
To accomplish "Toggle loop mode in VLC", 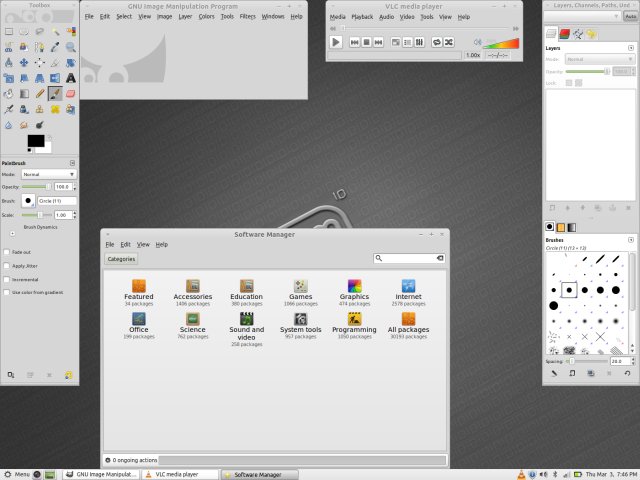I will pos(437,42).
